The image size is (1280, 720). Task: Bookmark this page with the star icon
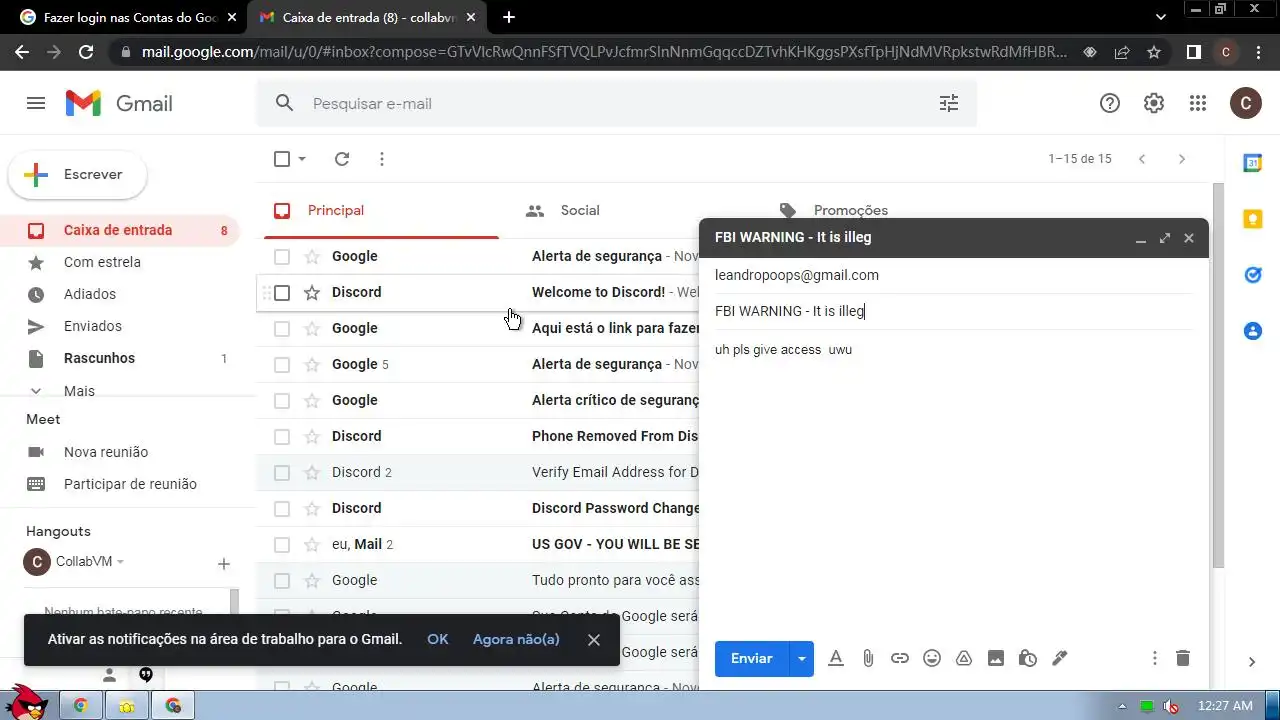[1154, 52]
